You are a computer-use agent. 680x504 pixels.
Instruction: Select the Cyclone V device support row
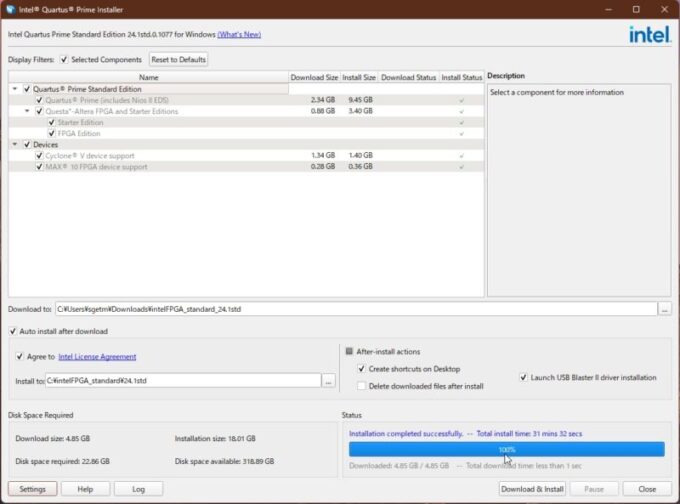coord(246,156)
